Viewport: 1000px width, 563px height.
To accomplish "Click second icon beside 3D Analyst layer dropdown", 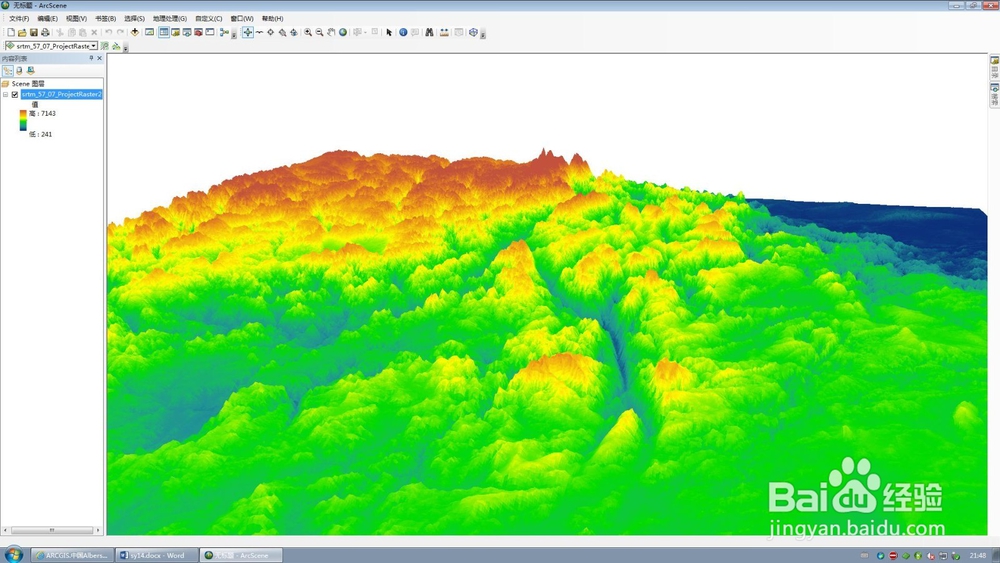I will click(116, 46).
